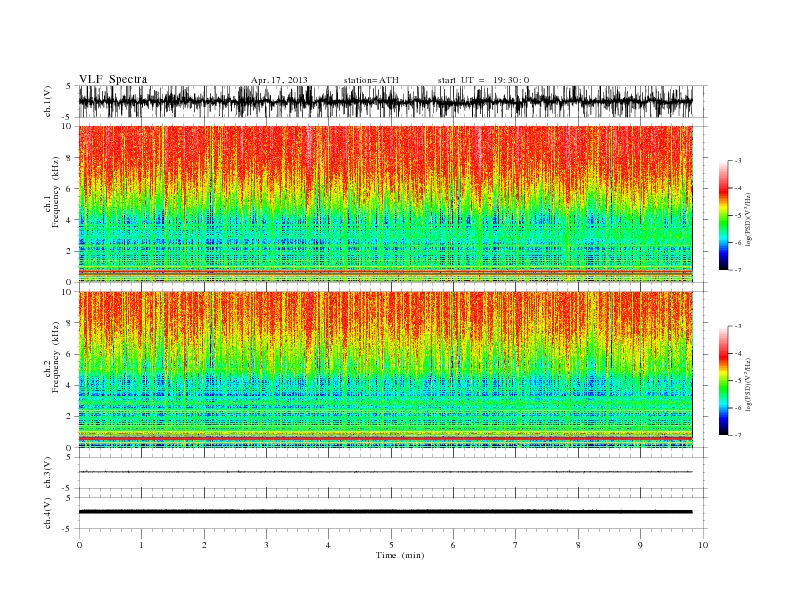Click the thick ch.4 voltage trace
The width and height of the screenshot is (792, 612).
tap(385, 512)
